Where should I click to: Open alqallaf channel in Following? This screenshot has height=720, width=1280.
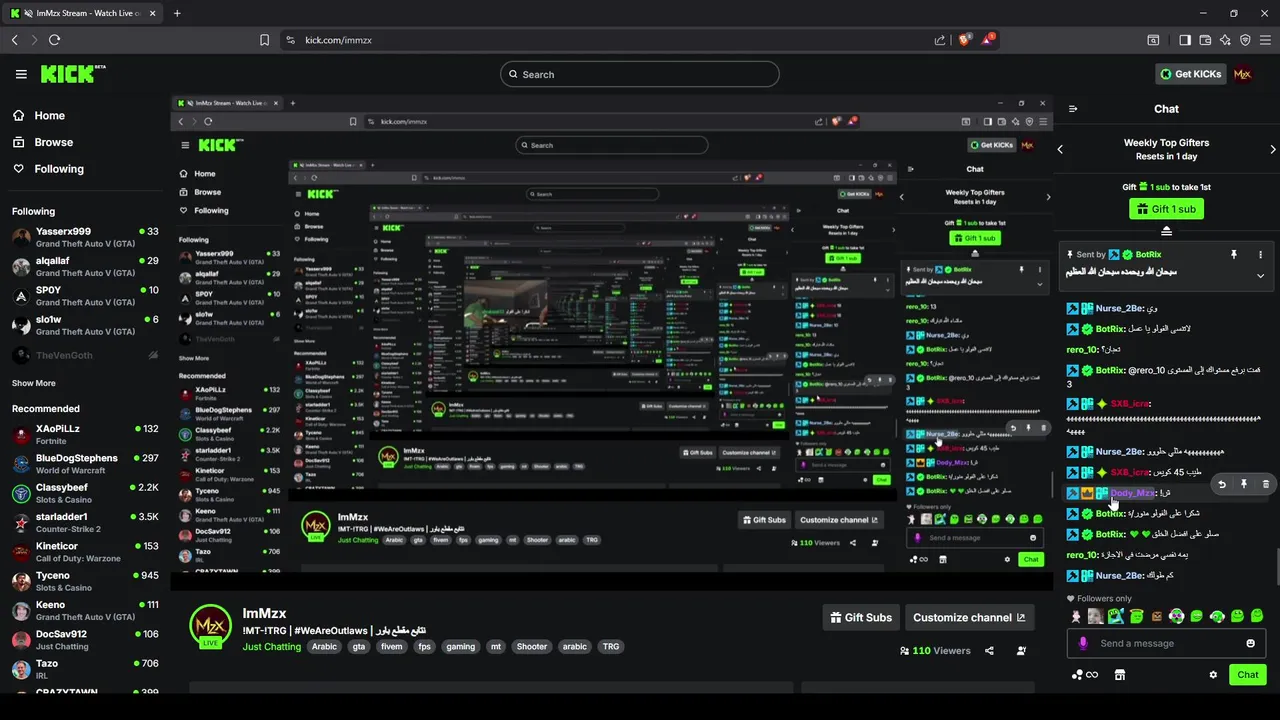85,266
